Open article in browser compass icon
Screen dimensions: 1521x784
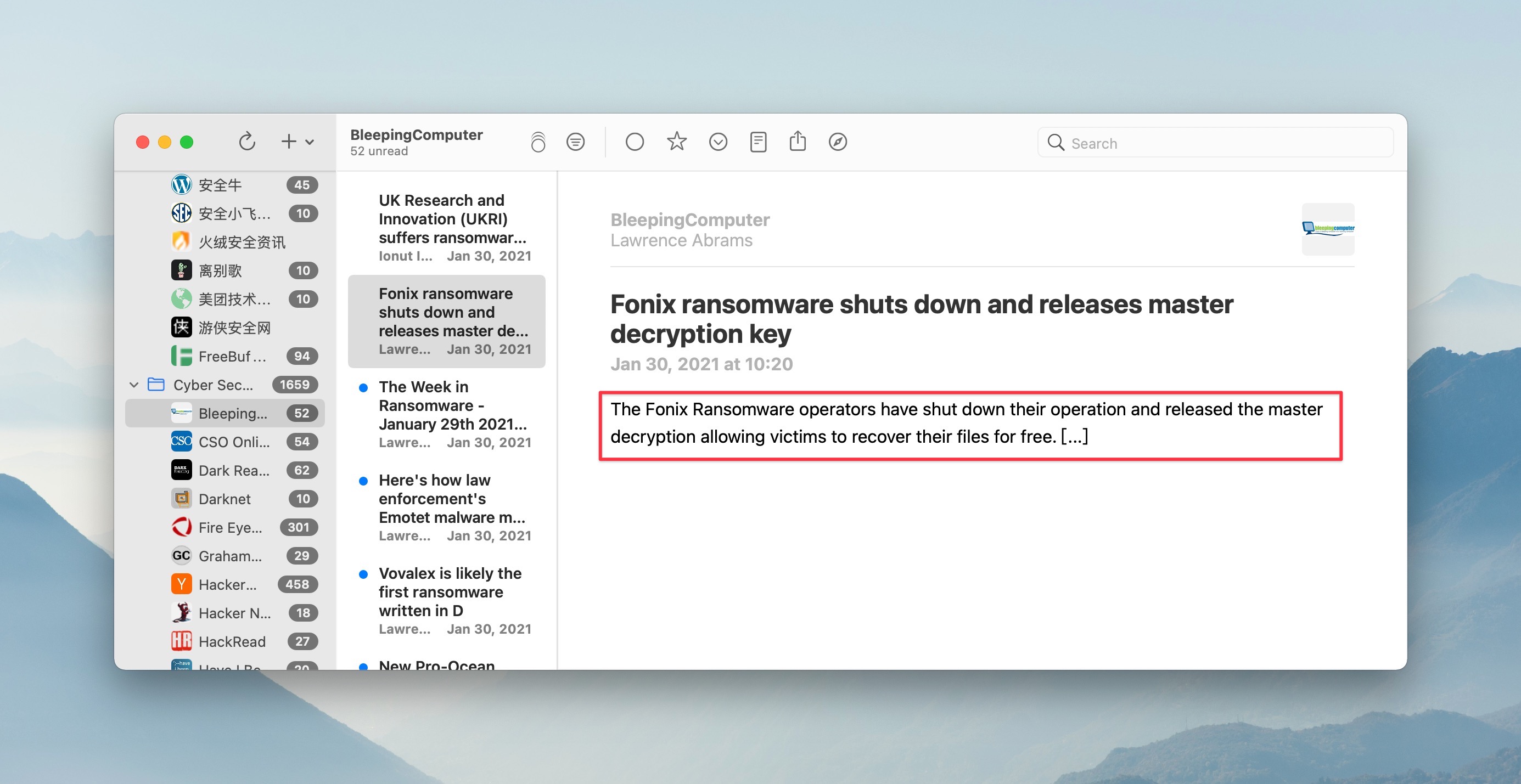click(838, 142)
